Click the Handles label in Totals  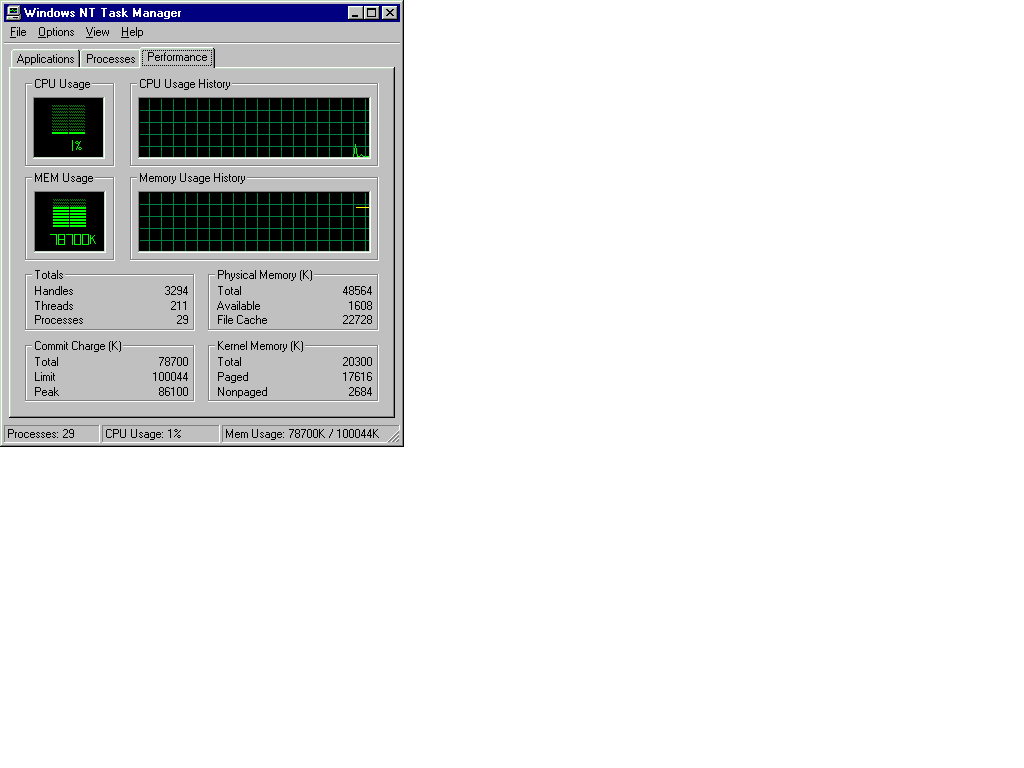click(54, 291)
